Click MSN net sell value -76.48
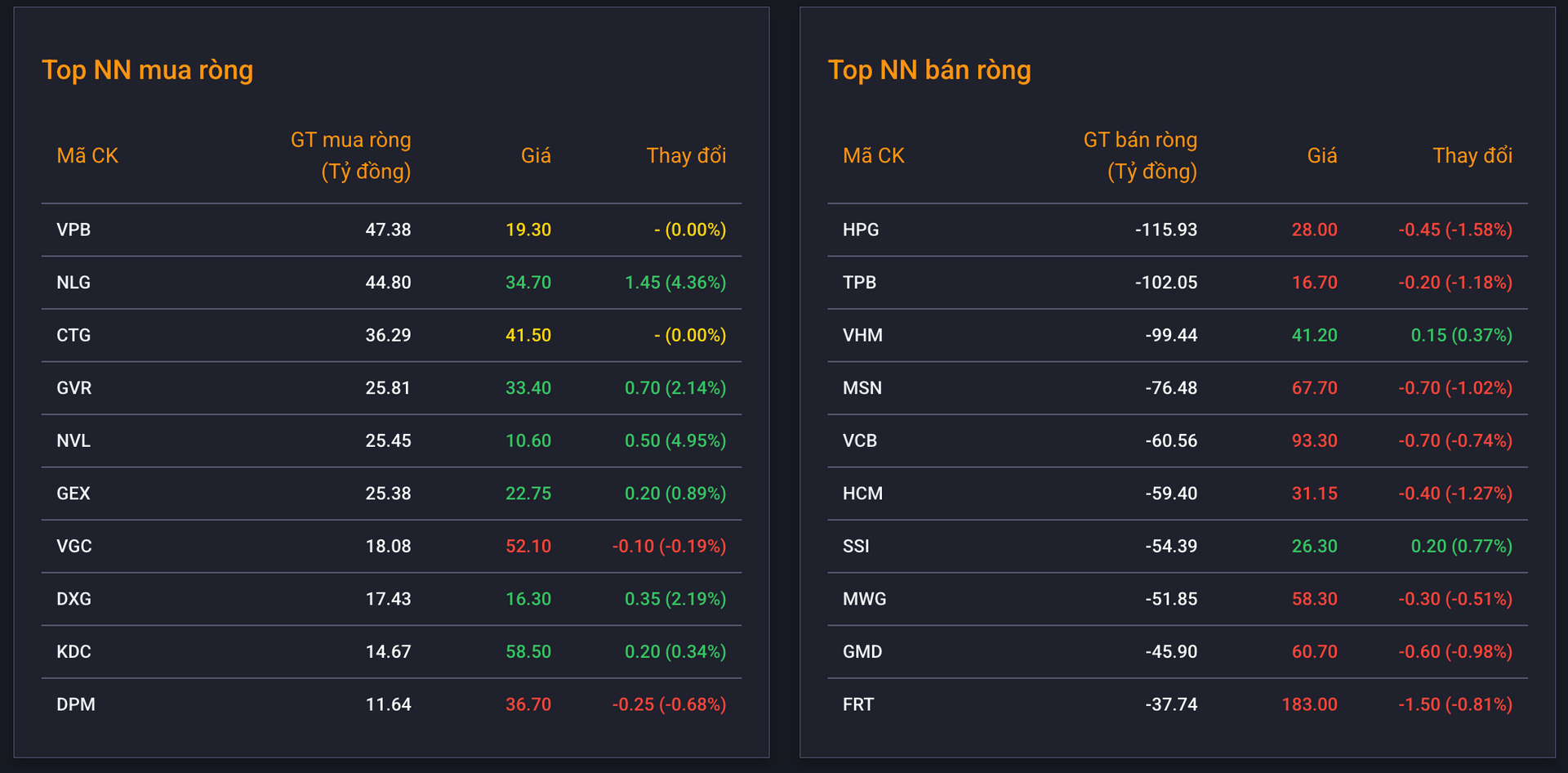The width and height of the screenshot is (1568, 773). point(1171,388)
